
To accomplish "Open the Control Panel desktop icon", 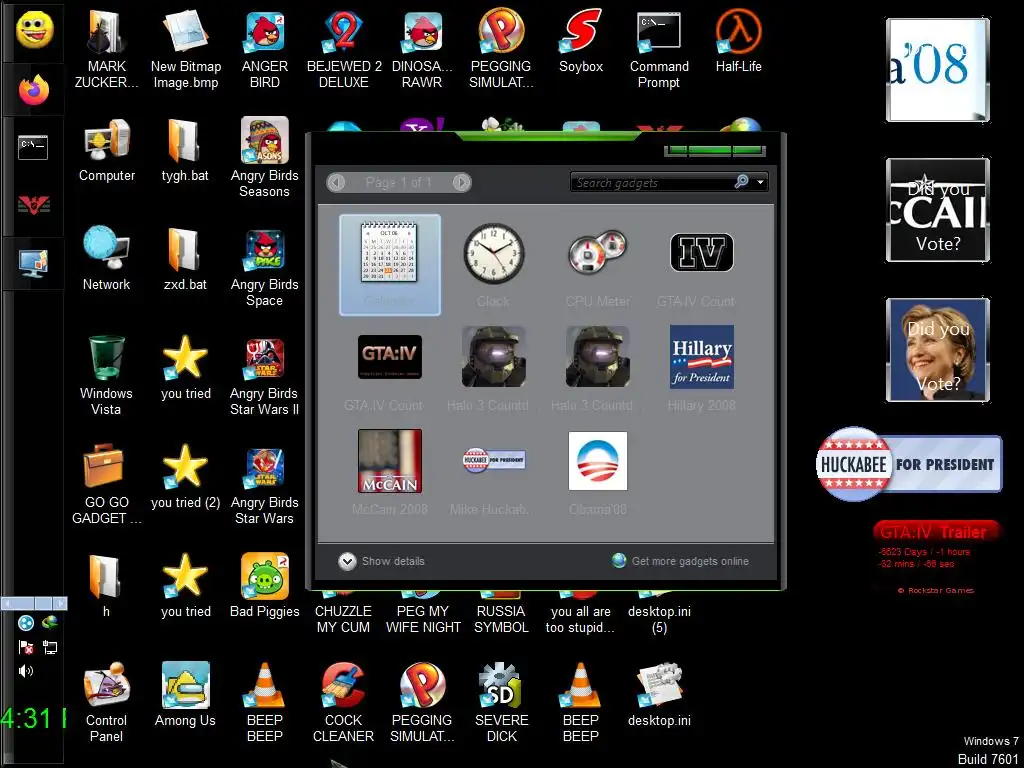I will [106, 703].
